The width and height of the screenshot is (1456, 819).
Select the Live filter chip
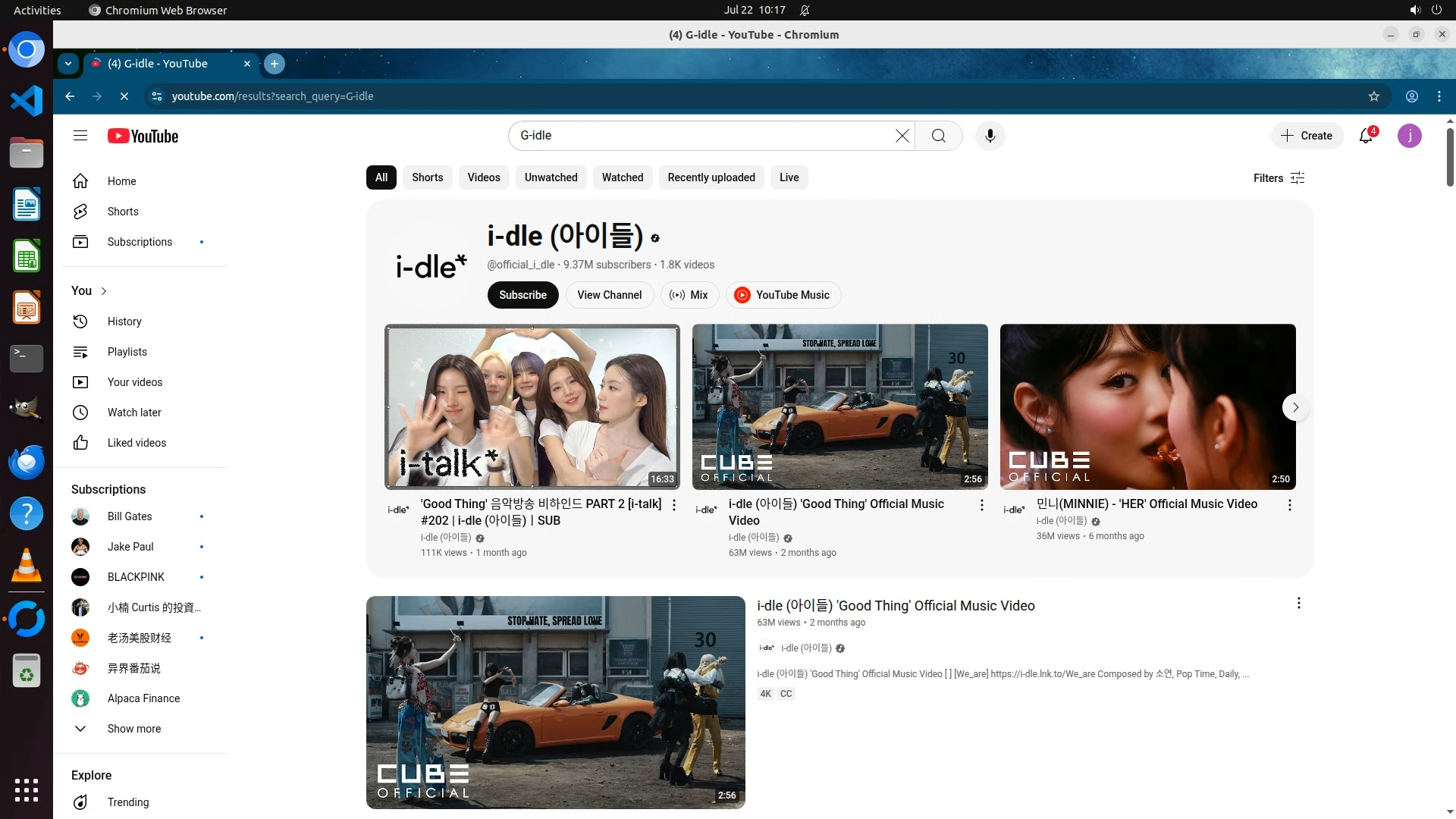(x=789, y=177)
